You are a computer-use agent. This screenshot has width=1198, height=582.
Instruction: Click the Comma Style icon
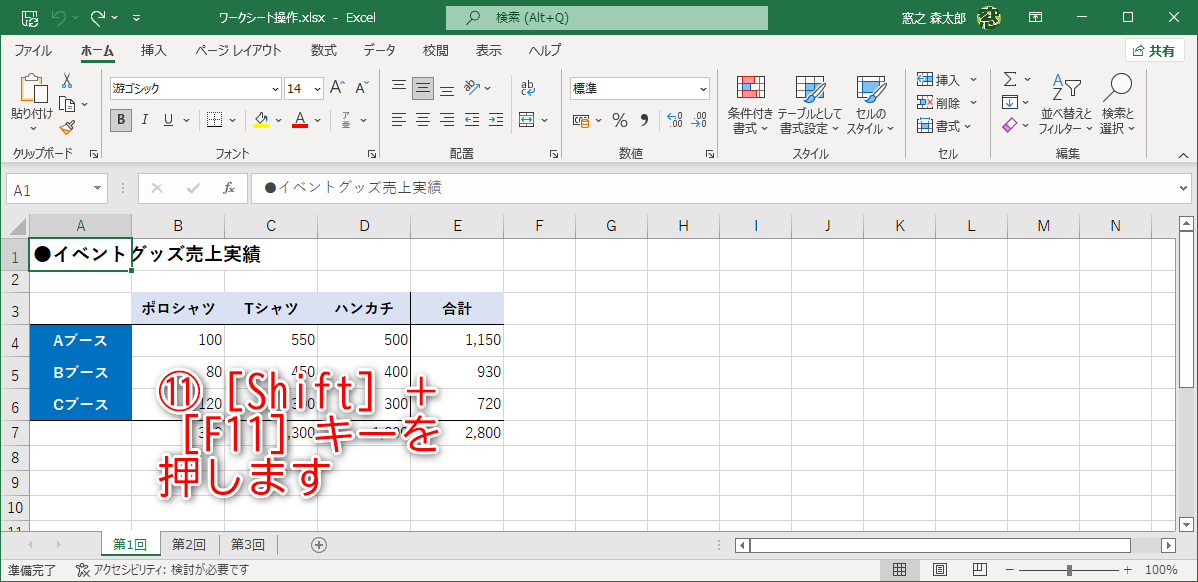pos(643,120)
